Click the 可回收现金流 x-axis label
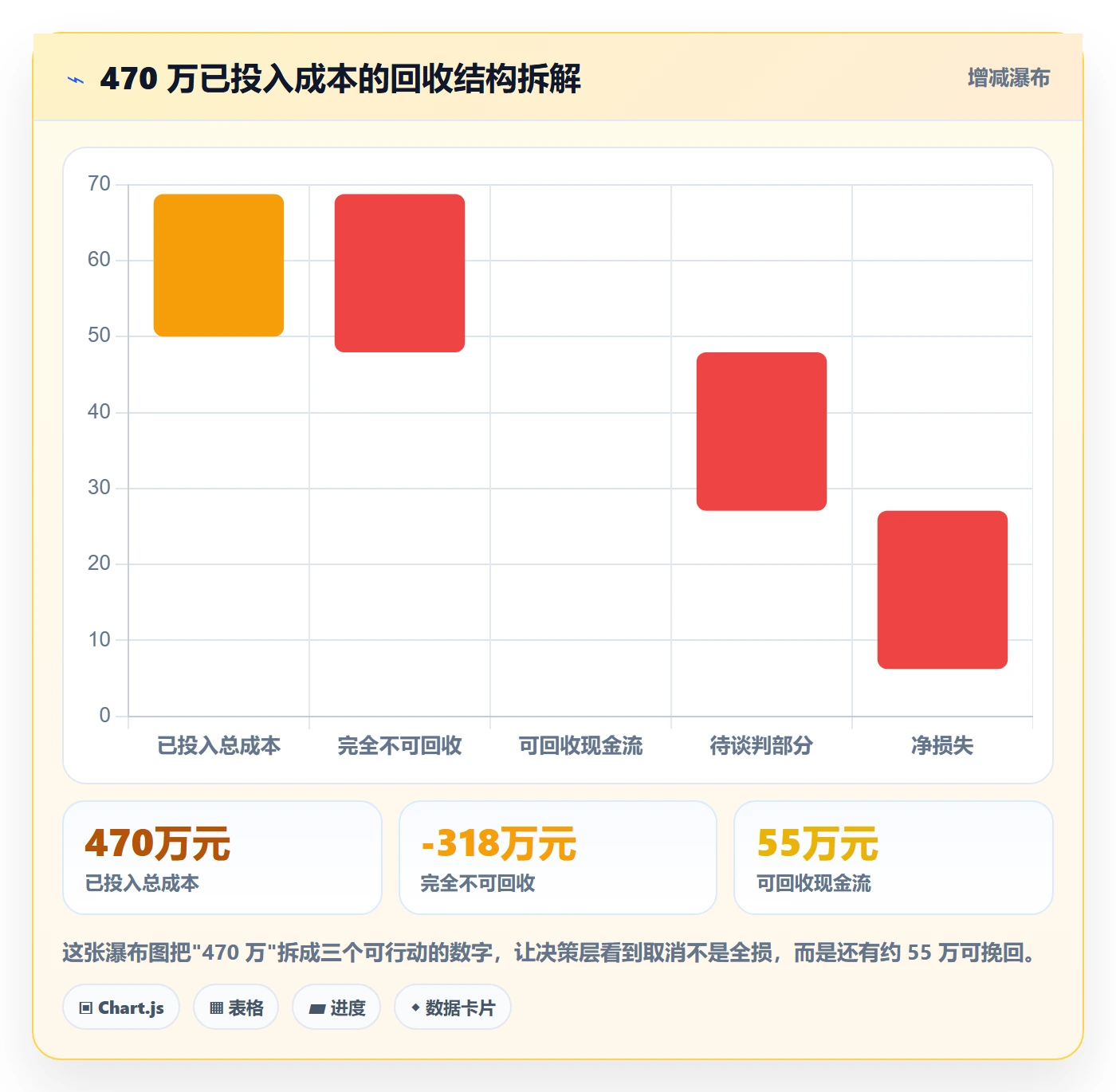 pyautogui.click(x=580, y=745)
